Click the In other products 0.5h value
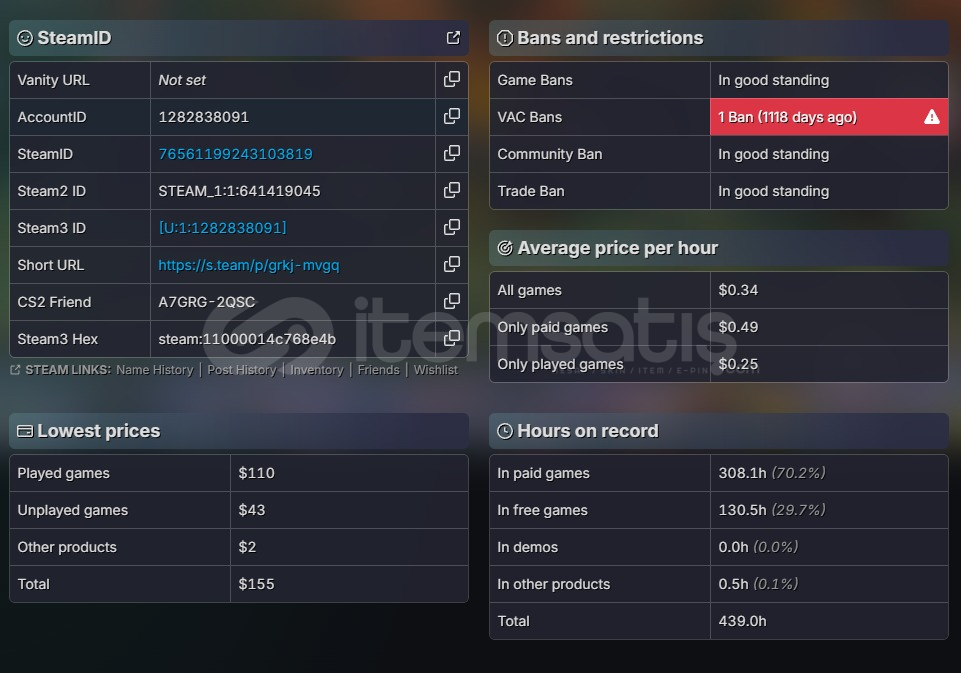Image resolution: width=961 pixels, height=673 pixels. point(733,584)
